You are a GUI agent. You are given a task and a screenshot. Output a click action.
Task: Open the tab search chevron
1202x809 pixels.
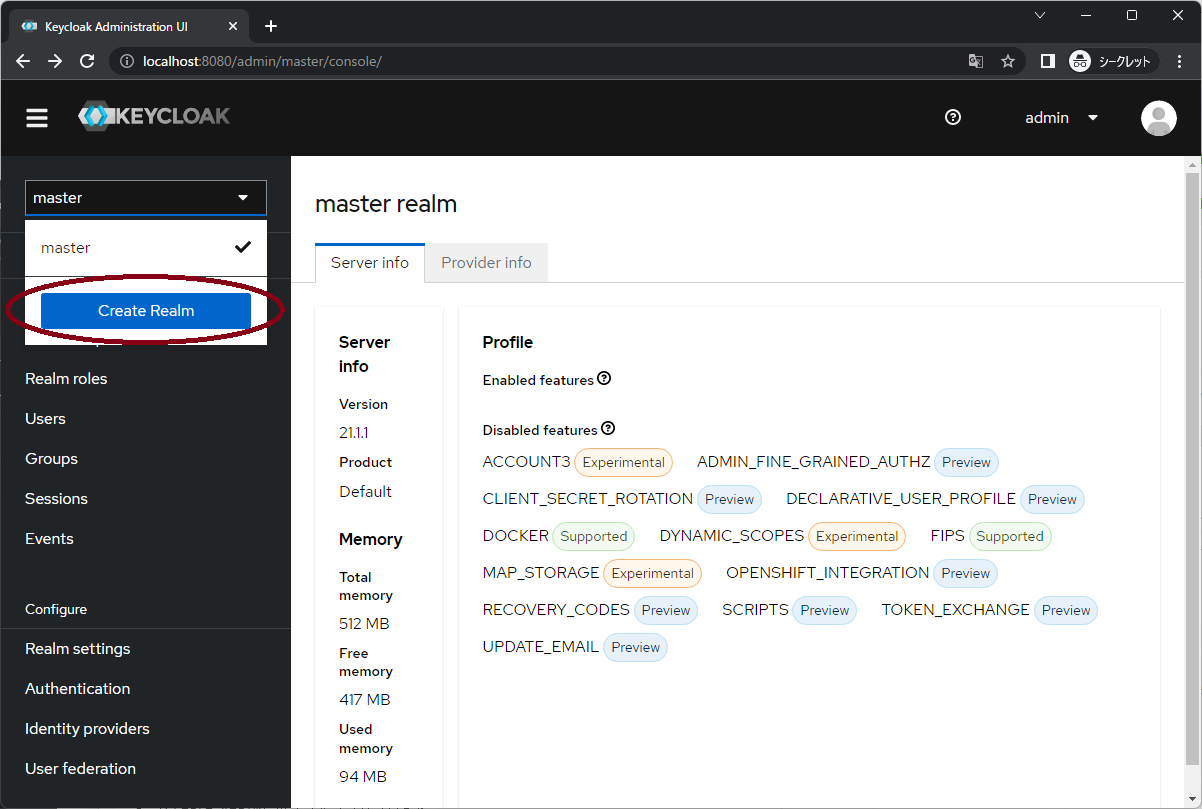(1040, 15)
